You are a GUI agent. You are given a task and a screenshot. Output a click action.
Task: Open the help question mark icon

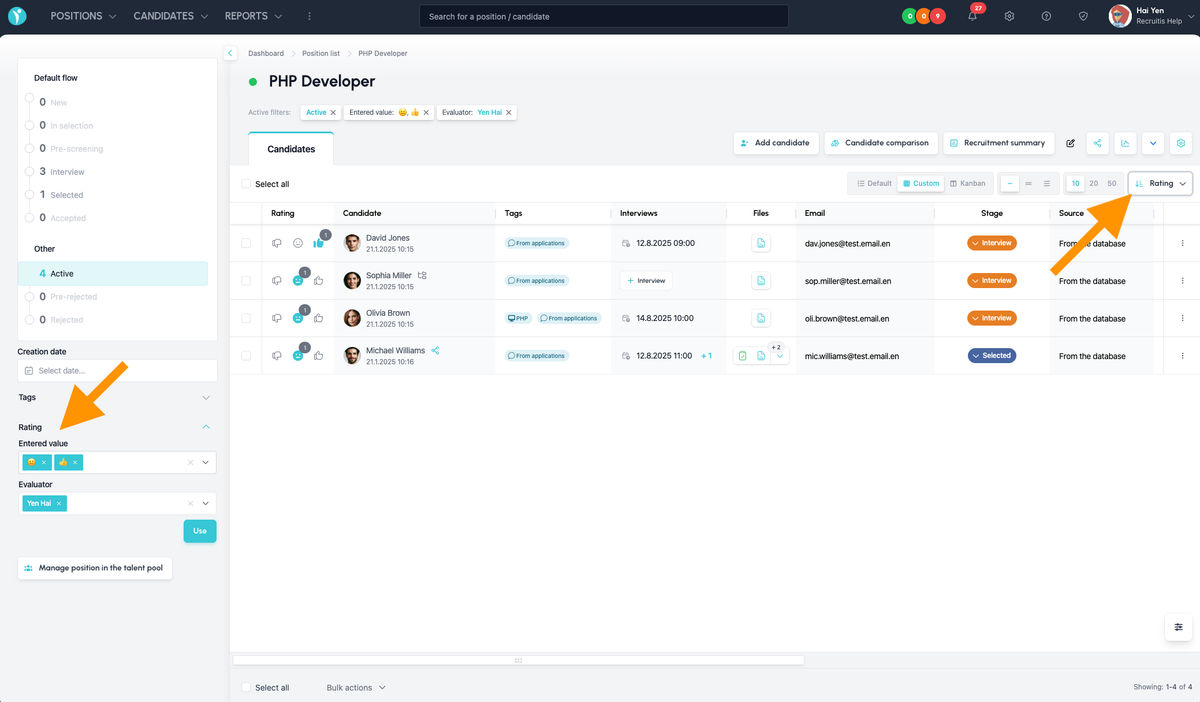tap(1046, 16)
